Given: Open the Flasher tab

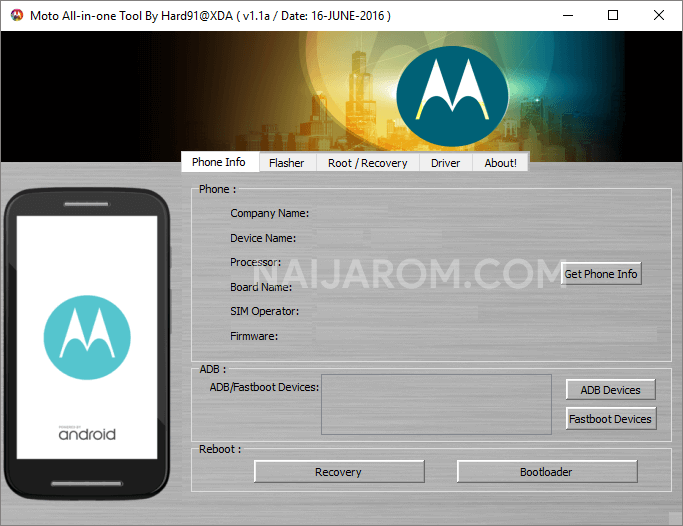Looking at the screenshot, I should [287, 163].
